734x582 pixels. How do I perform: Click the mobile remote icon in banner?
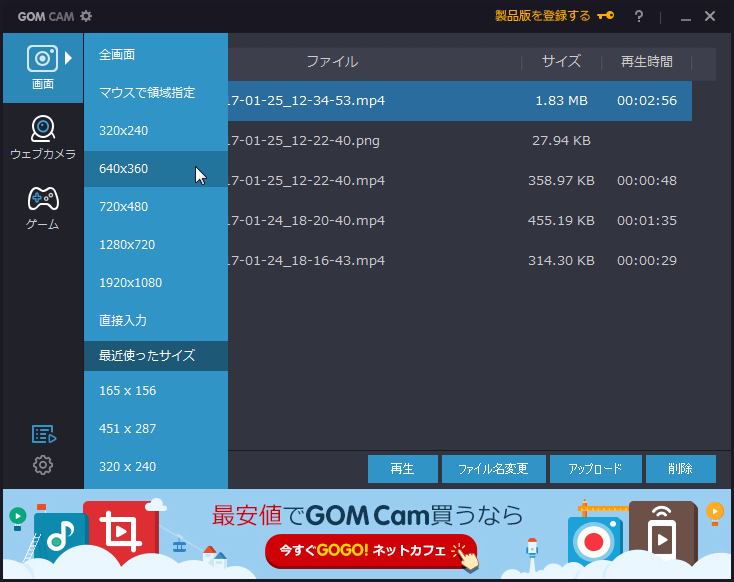point(663,533)
